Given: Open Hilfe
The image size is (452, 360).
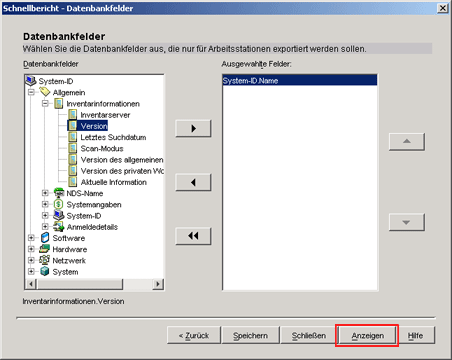Looking at the screenshot, I should tap(415, 335).
